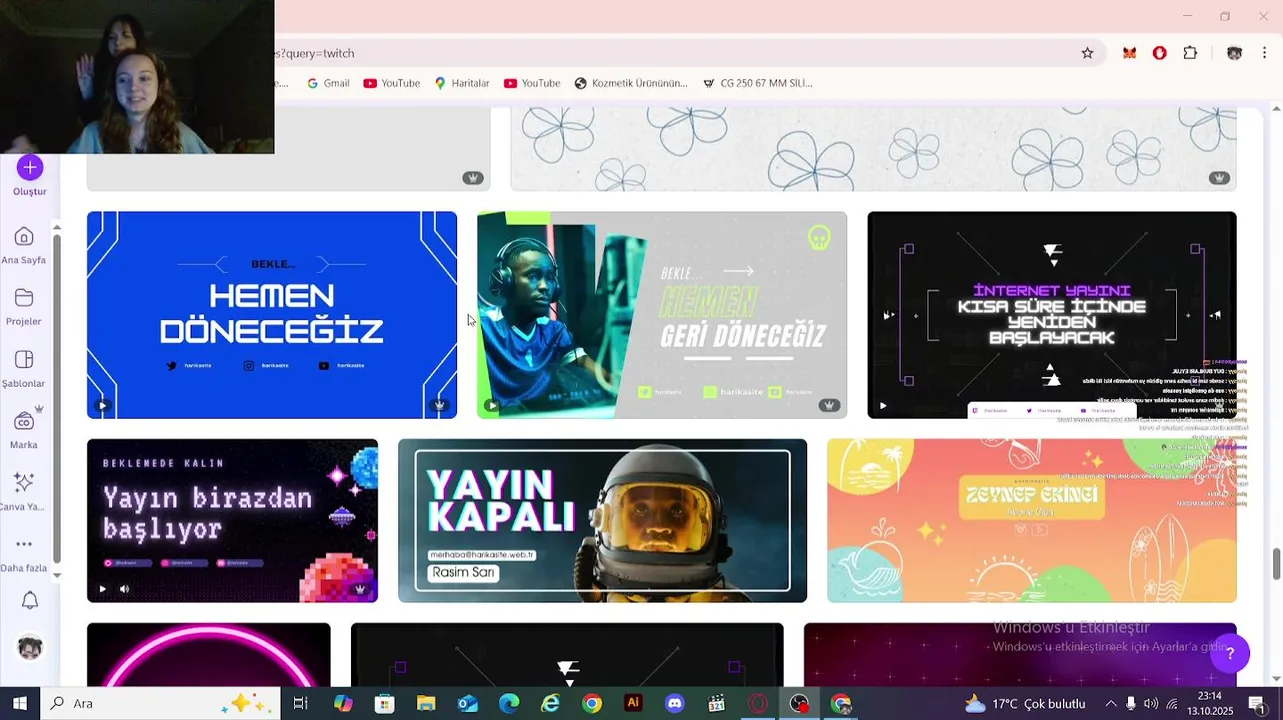
Task: Open File Explorer from taskbar
Action: (x=426, y=703)
